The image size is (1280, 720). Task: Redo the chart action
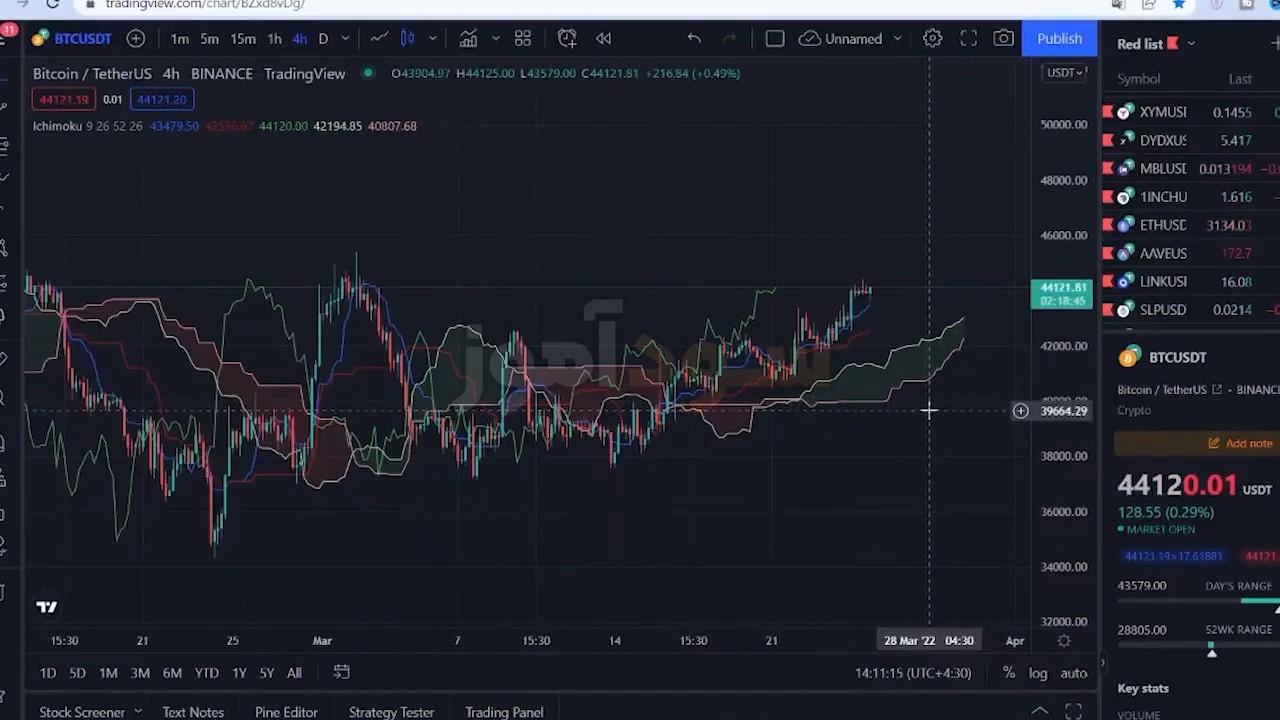coord(730,39)
